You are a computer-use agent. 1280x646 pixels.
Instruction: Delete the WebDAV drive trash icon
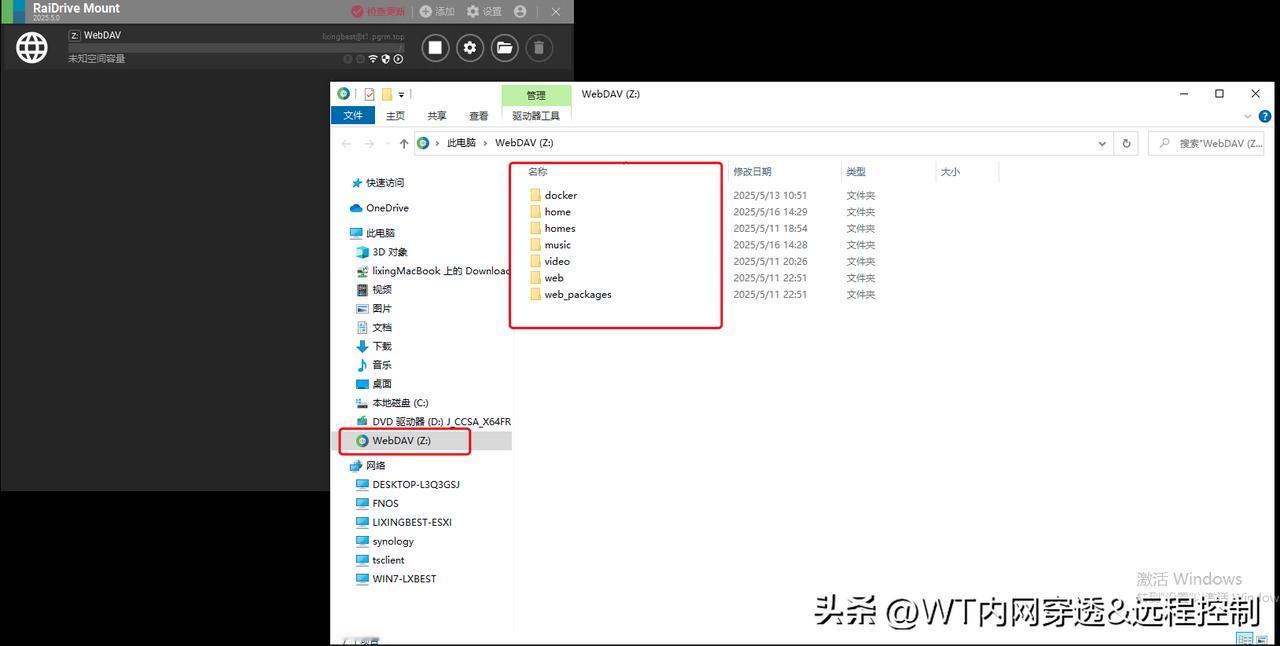(x=538, y=47)
